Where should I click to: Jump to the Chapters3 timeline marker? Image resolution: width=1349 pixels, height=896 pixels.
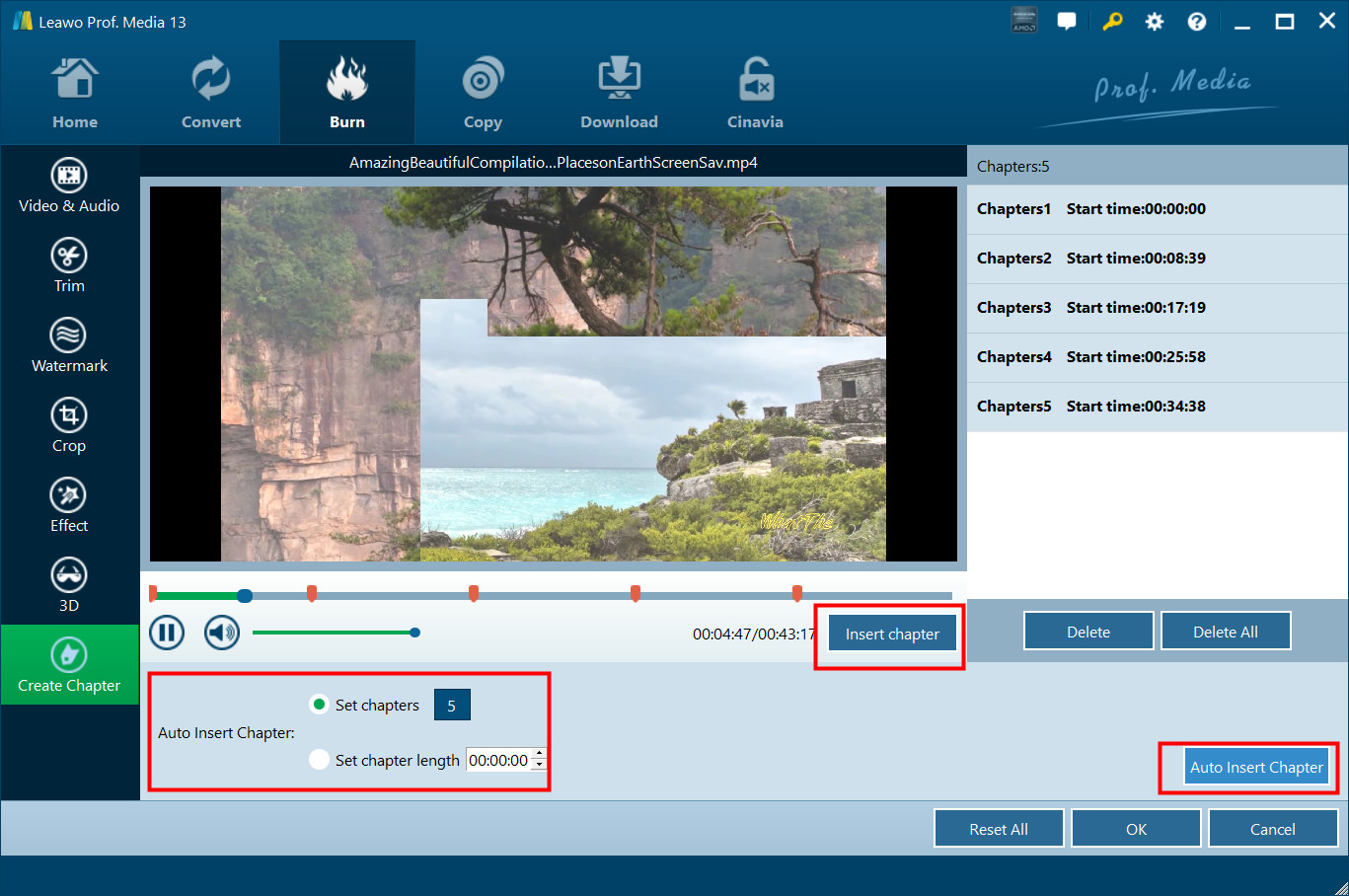474,592
